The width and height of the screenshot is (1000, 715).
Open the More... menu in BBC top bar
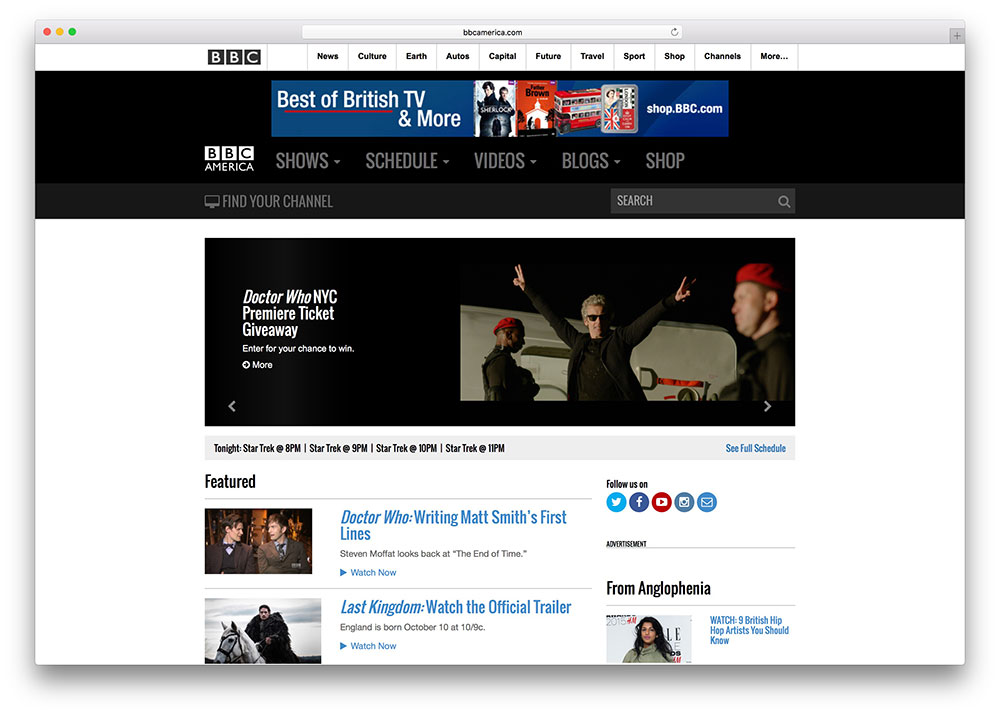click(774, 56)
